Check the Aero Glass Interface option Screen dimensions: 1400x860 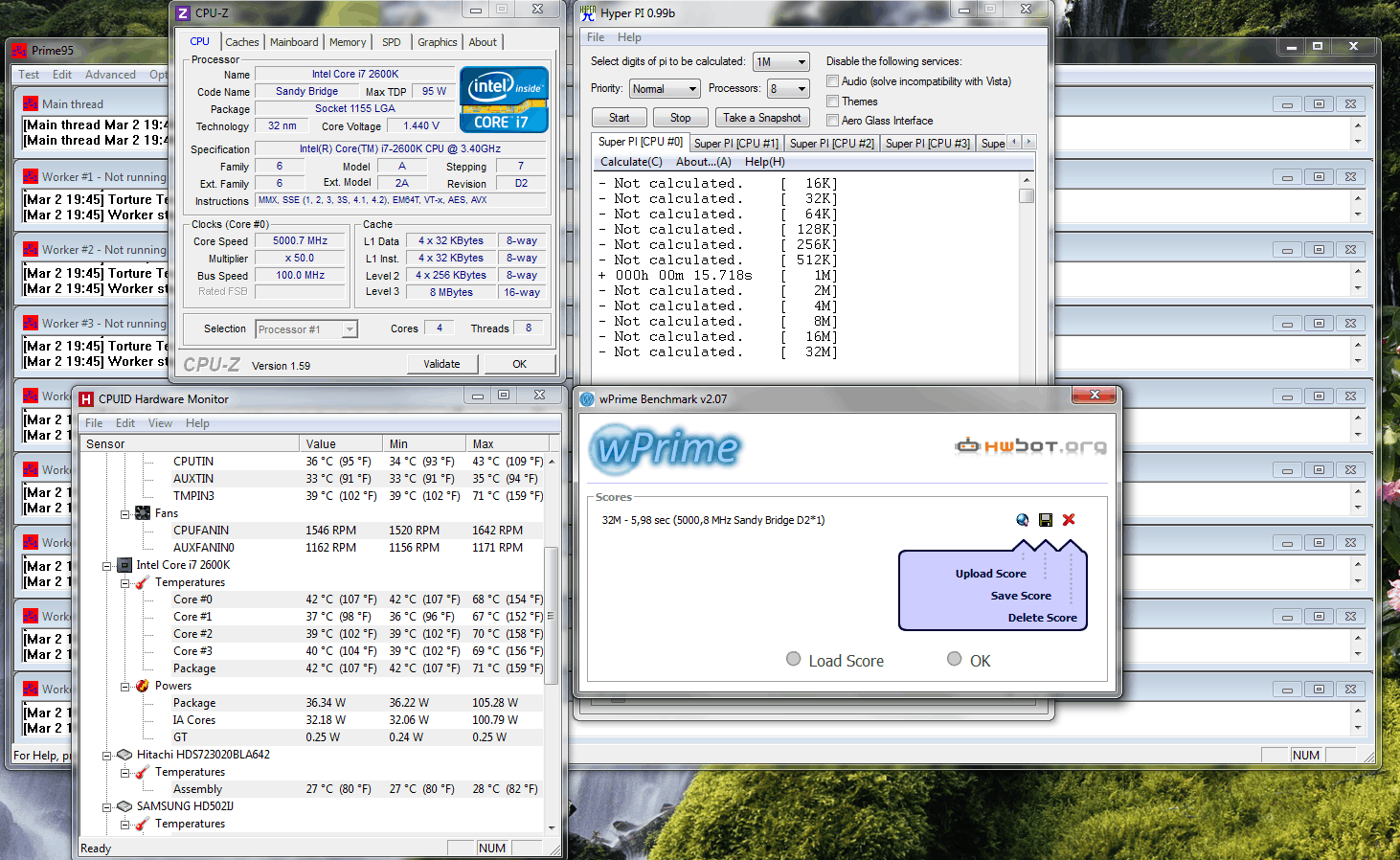point(833,121)
